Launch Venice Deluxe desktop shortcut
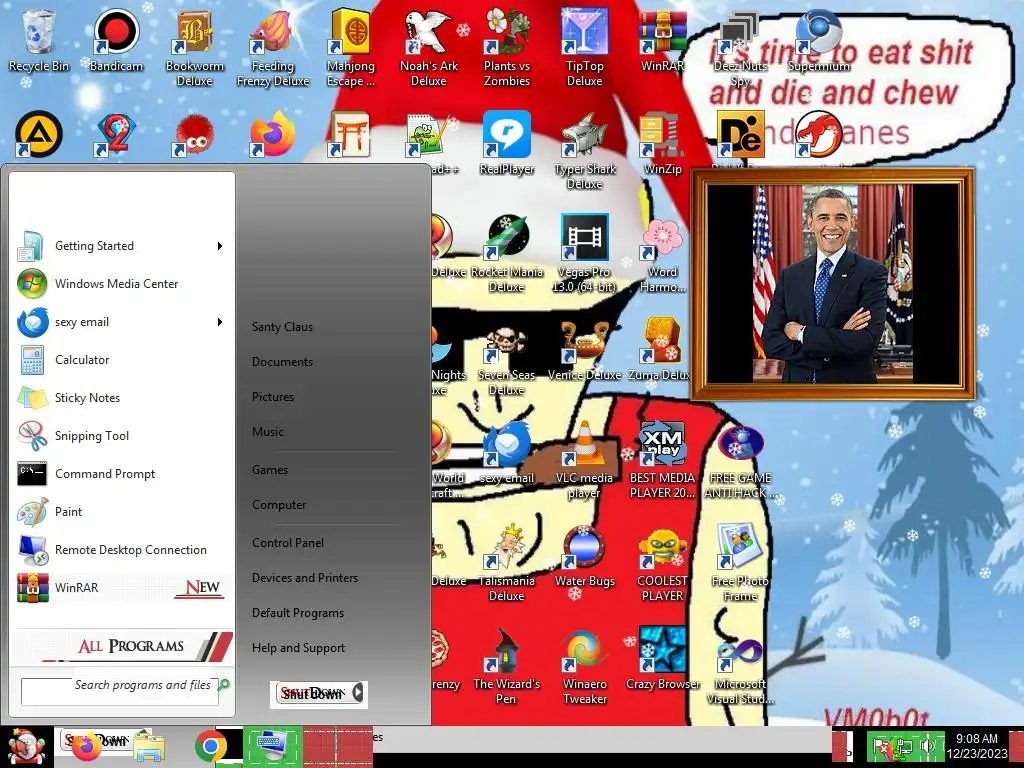 (584, 350)
